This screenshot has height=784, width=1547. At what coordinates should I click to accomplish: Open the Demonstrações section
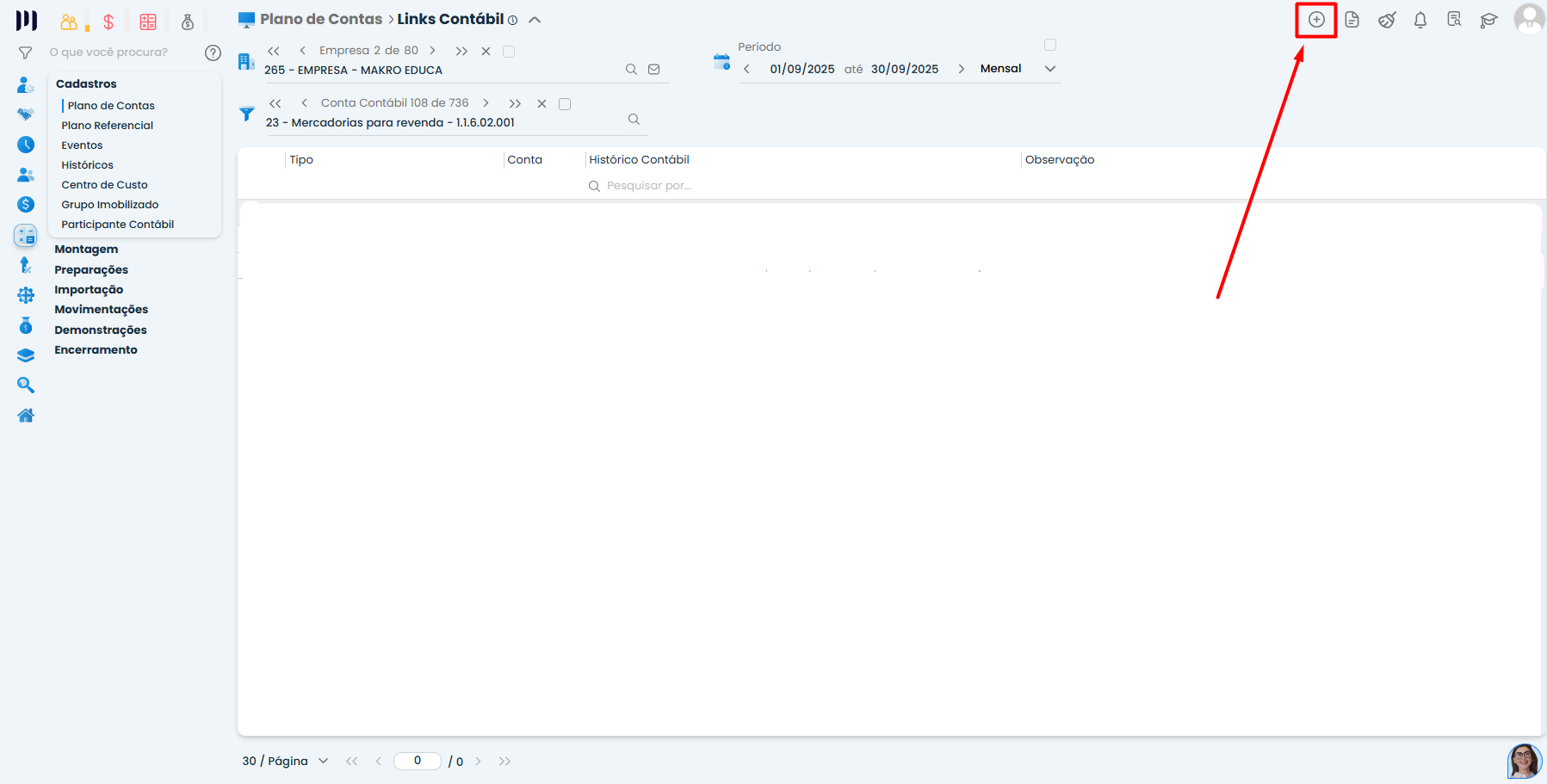tap(100, 330)
